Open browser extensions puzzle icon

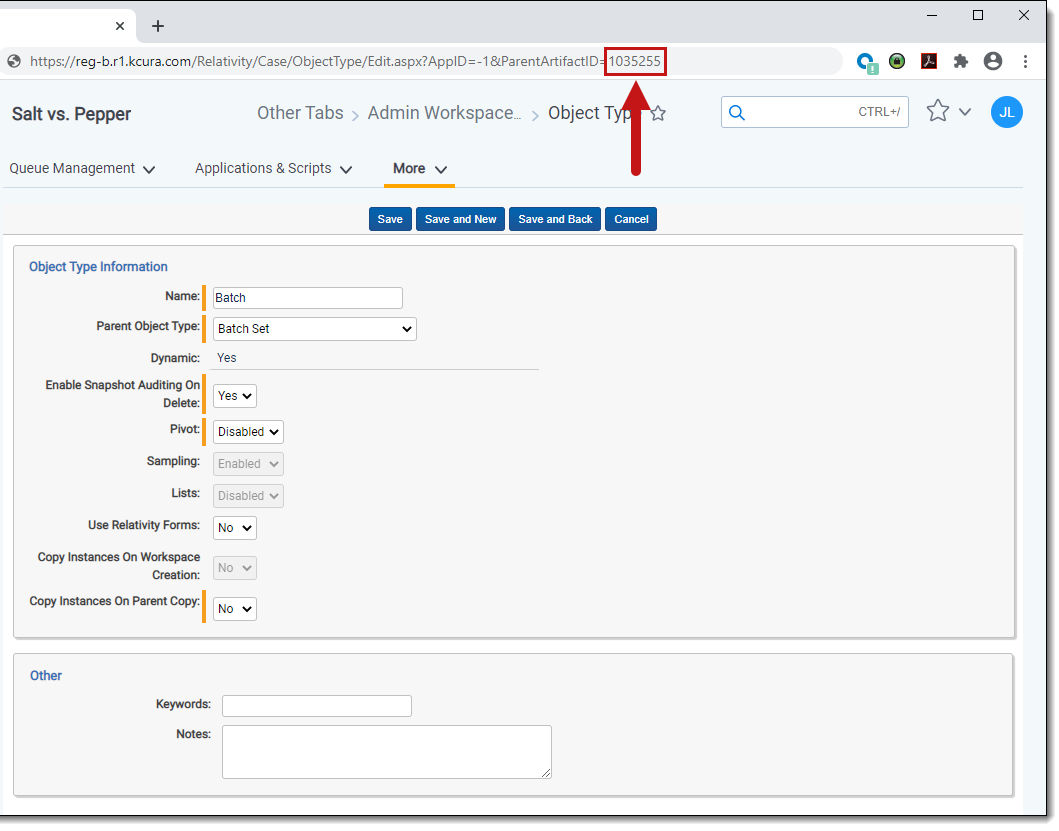click(961, 61)
